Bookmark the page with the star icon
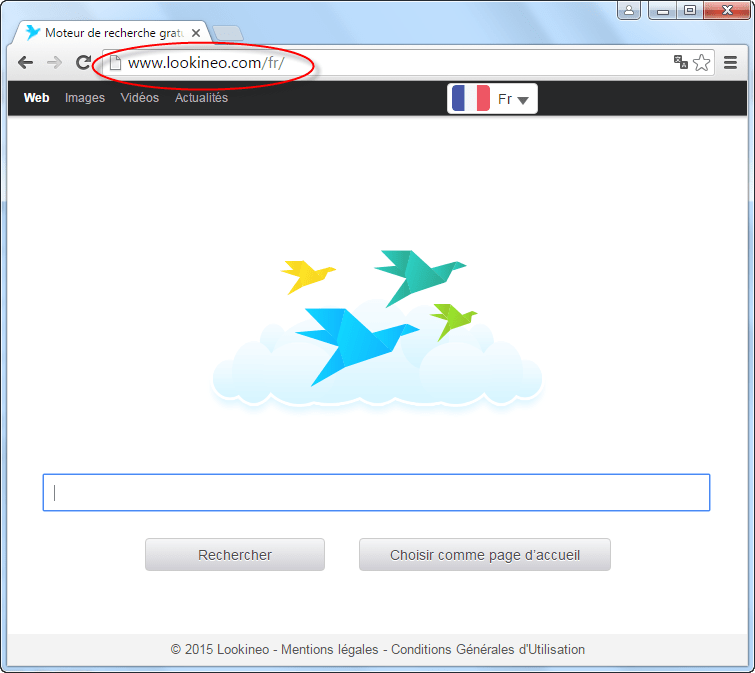The height and width of the screenshot is (673, 755). tap(702, 63)
